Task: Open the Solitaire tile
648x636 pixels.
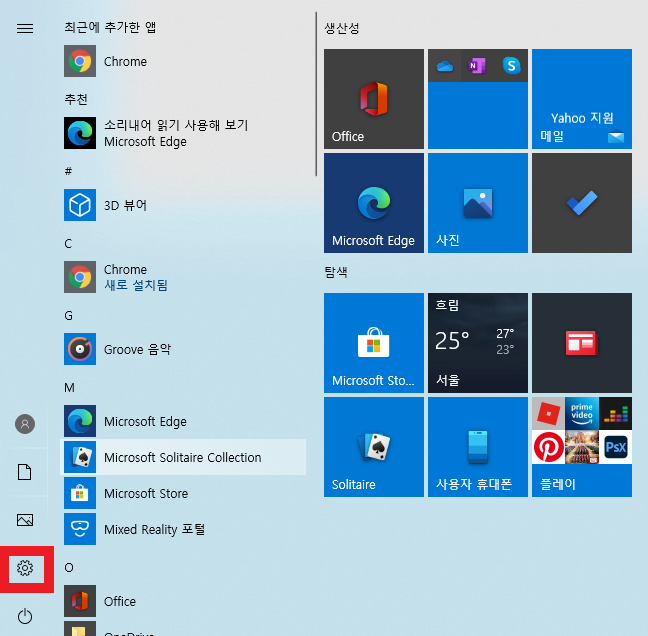Action: (374, 447)
